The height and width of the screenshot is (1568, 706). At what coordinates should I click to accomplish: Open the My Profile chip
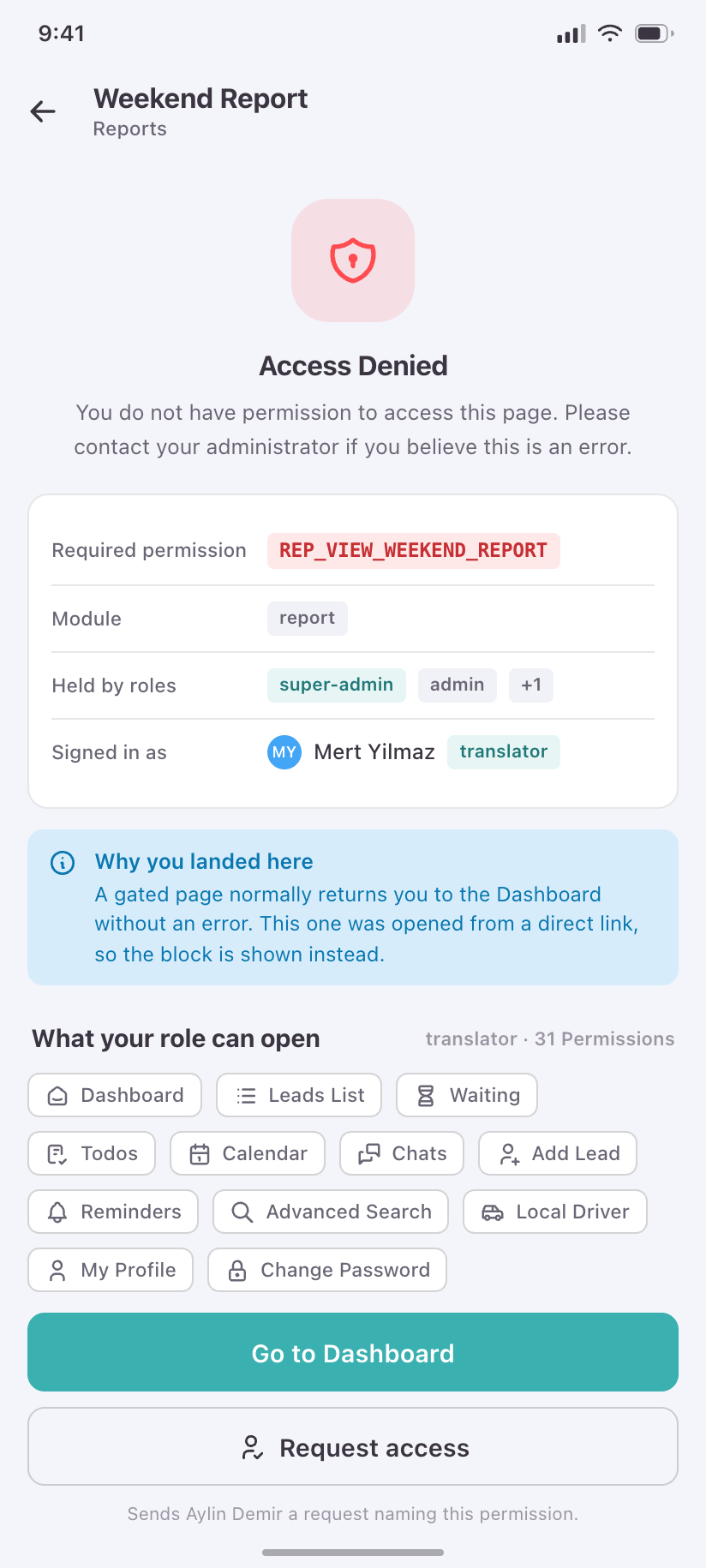[111, 1270]
